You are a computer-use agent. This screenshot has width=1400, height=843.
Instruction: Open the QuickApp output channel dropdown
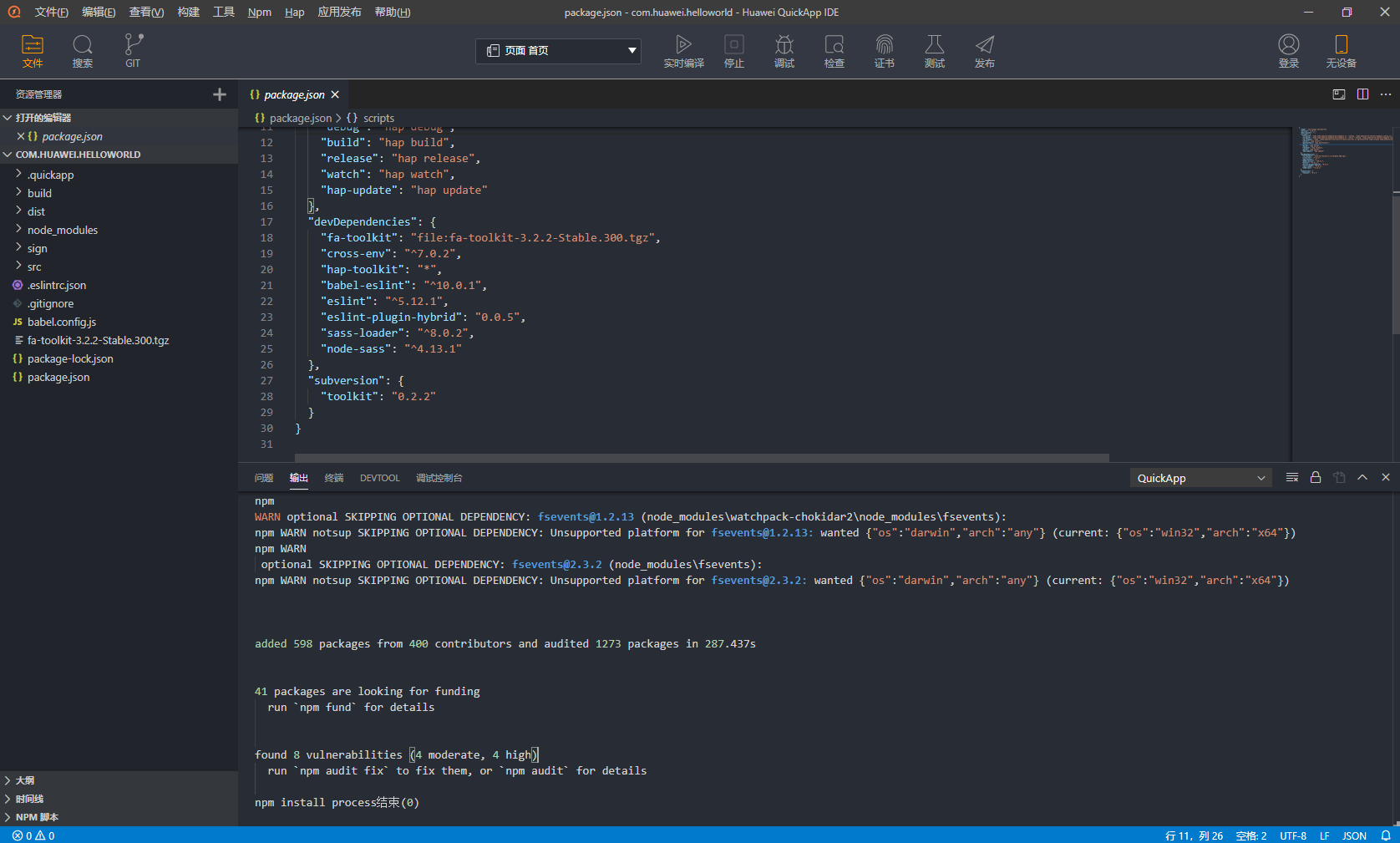1200,478
